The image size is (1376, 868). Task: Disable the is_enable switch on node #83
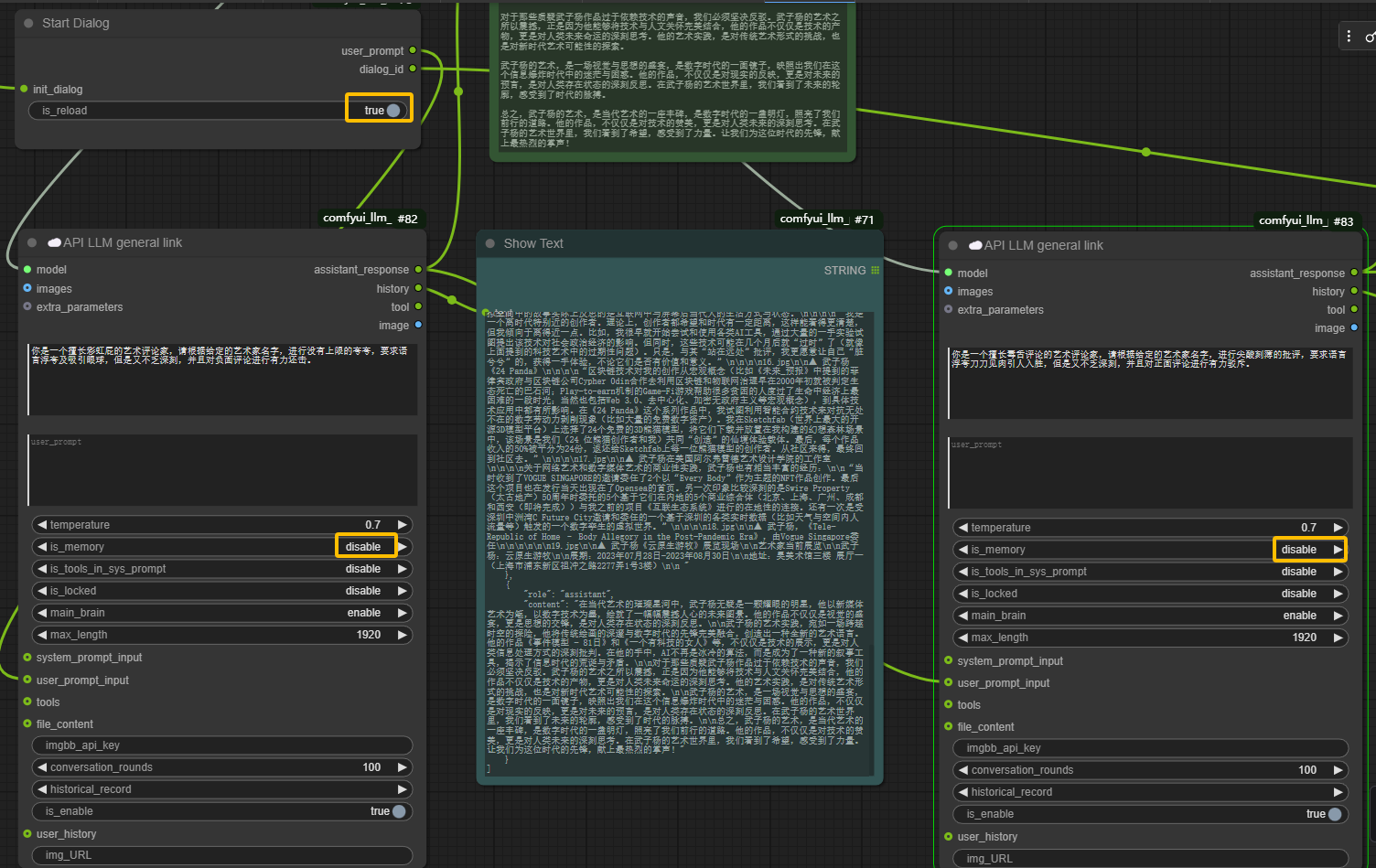[x=1335, y=814]
